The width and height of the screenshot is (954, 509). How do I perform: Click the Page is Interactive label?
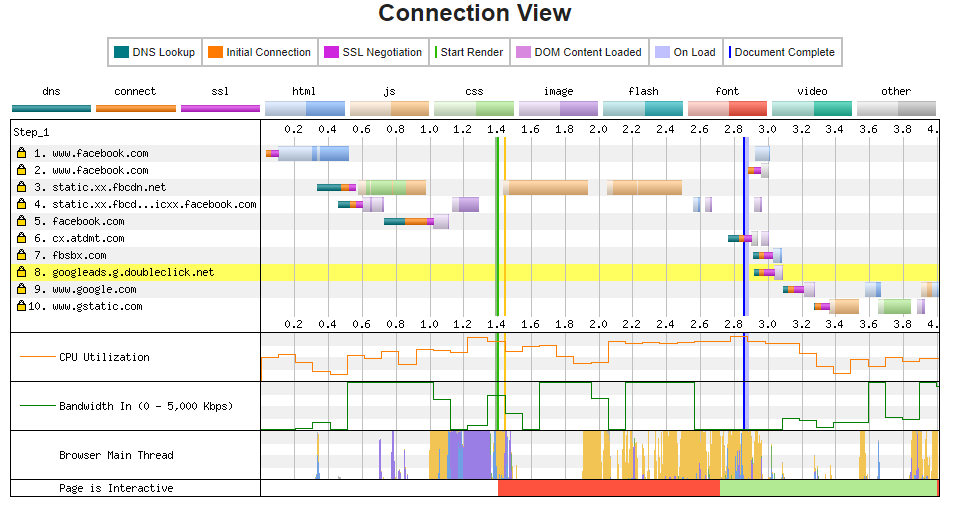tap(116, 488)
